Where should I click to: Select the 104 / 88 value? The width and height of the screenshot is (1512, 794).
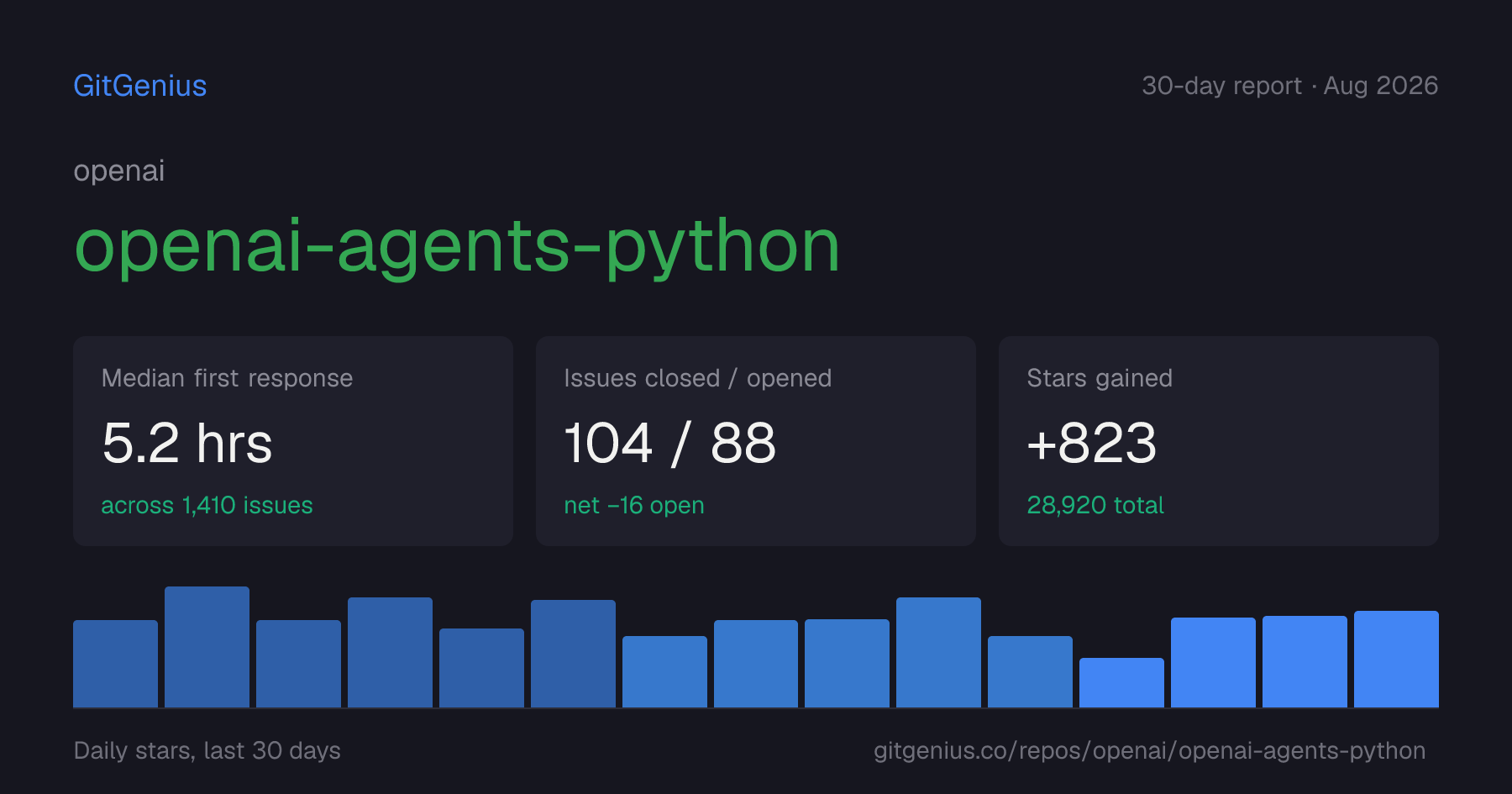pos(670,443)
